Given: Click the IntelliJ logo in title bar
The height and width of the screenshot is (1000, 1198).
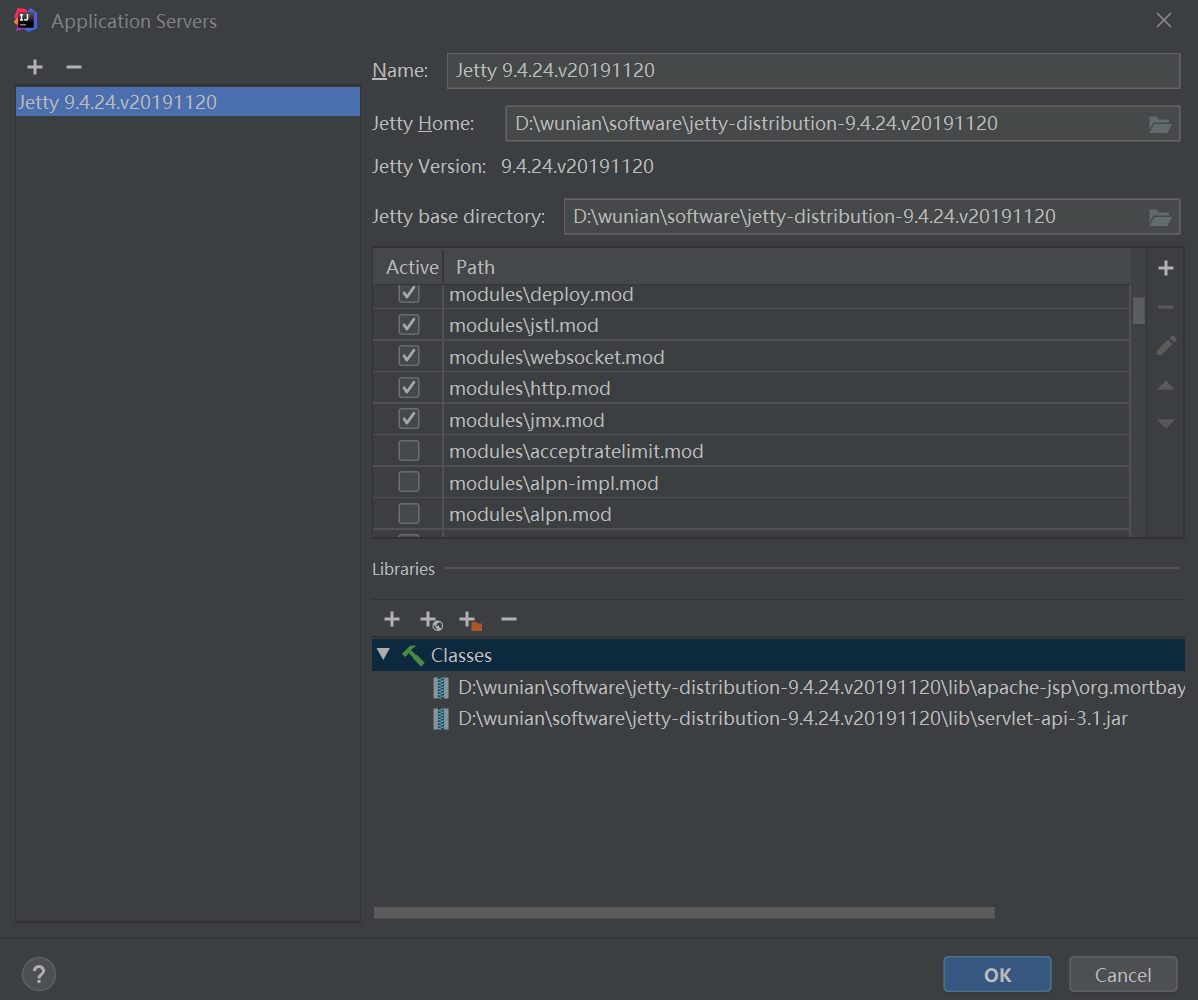Looking at the screenshot, I should (x=25, y=20).
